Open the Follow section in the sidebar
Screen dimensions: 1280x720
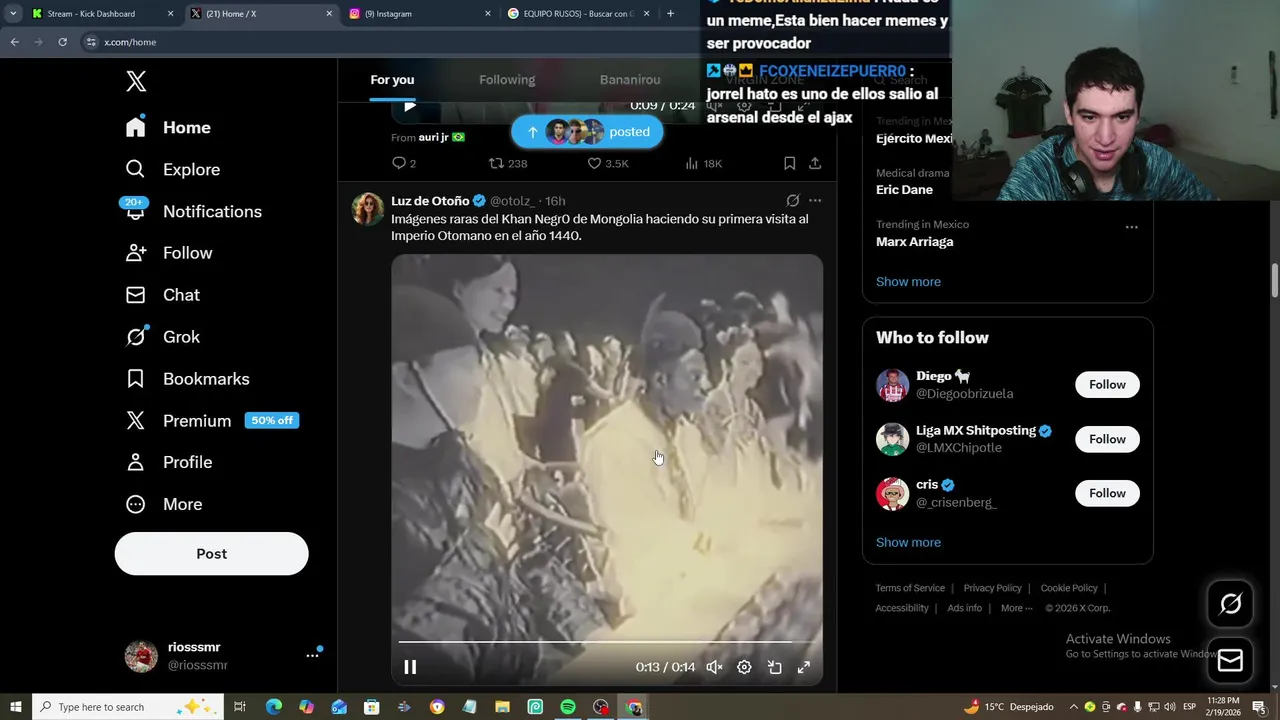169,253
